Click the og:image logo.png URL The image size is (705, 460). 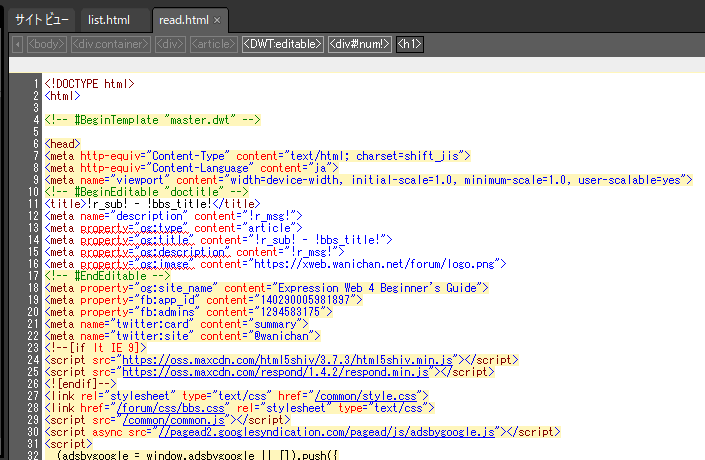377,264
